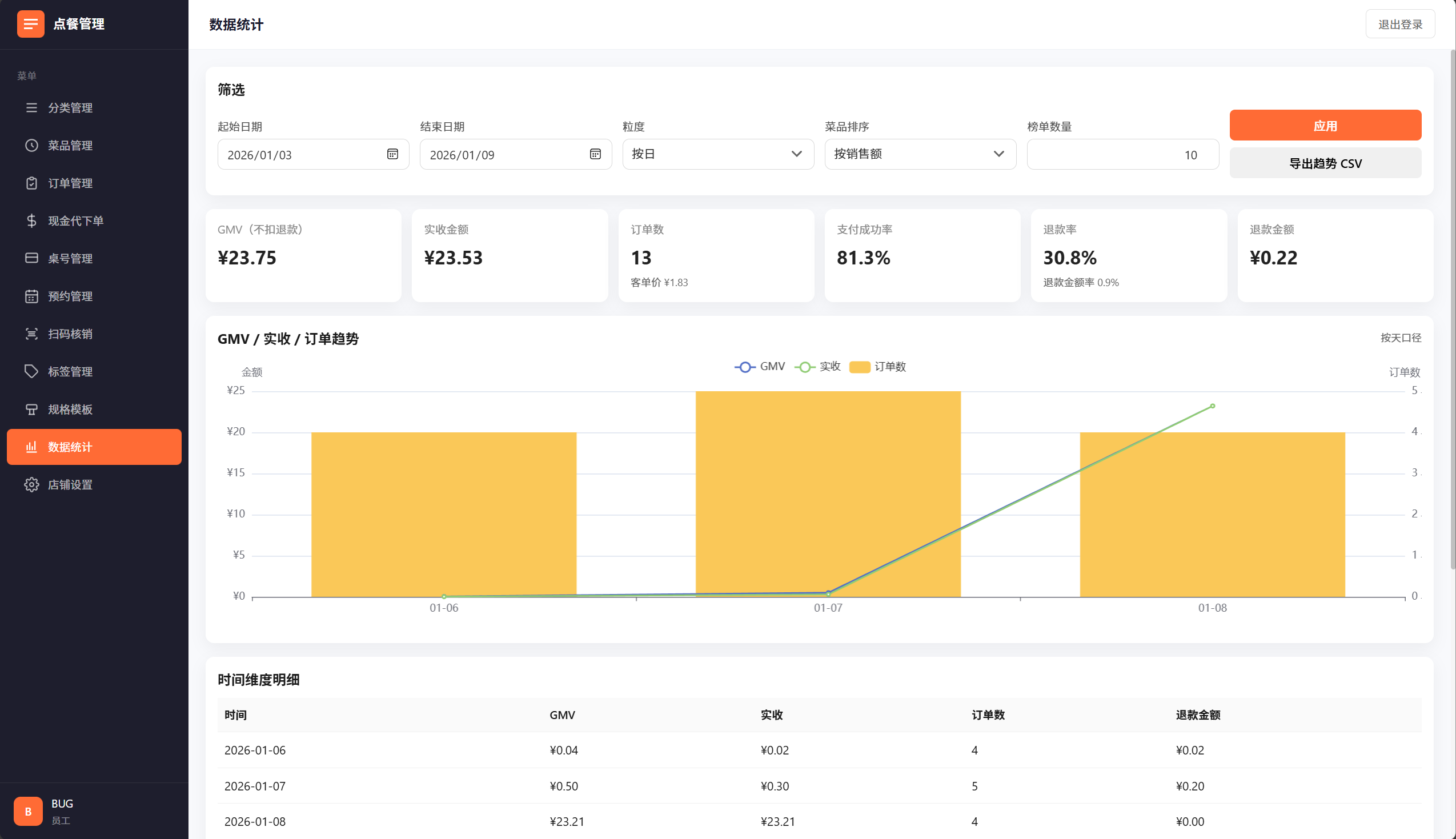Expand the 菜品排序 dropdown showing 按销售额
Viewport: 1456px width, 839px height.
pyautogui.click(x=920, y=154)
